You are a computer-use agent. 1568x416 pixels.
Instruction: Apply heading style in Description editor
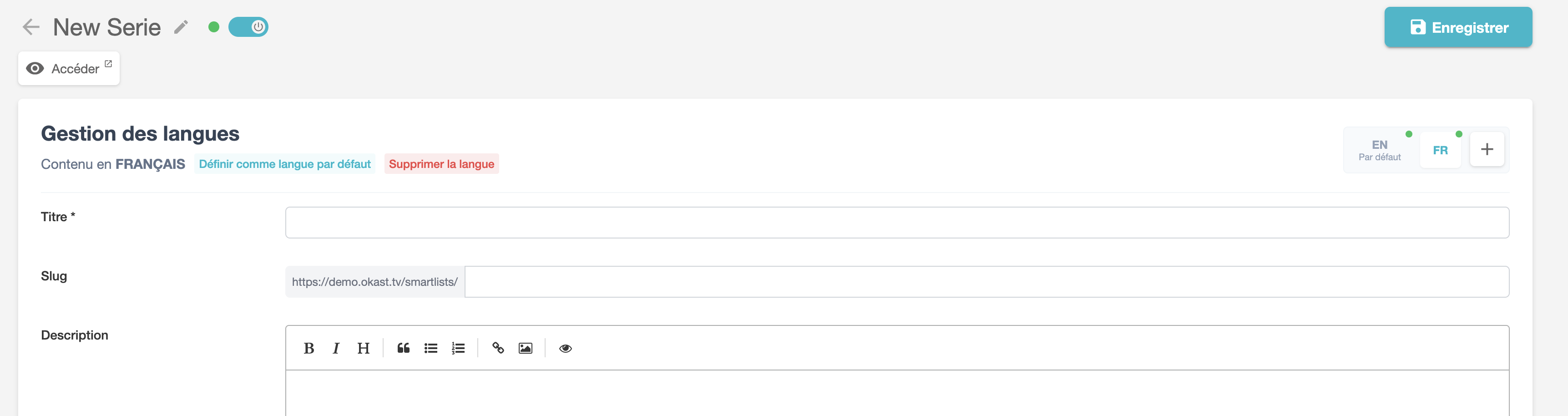[364, 348]
